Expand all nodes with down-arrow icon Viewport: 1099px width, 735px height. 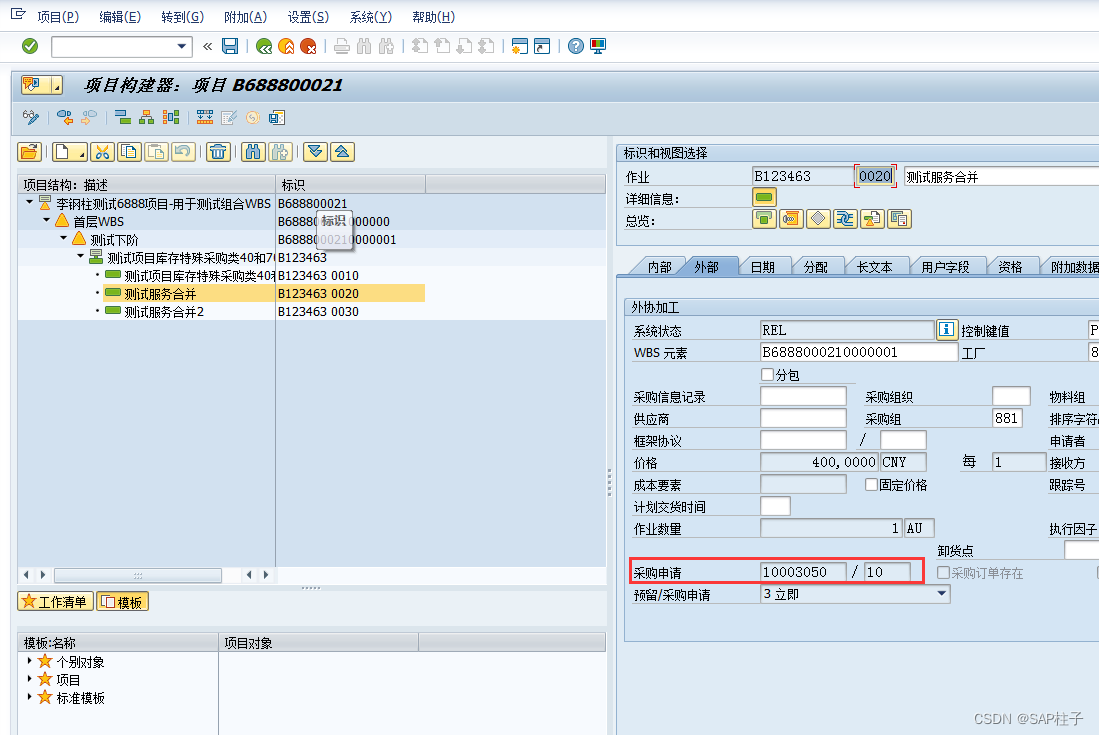point(315,152)
